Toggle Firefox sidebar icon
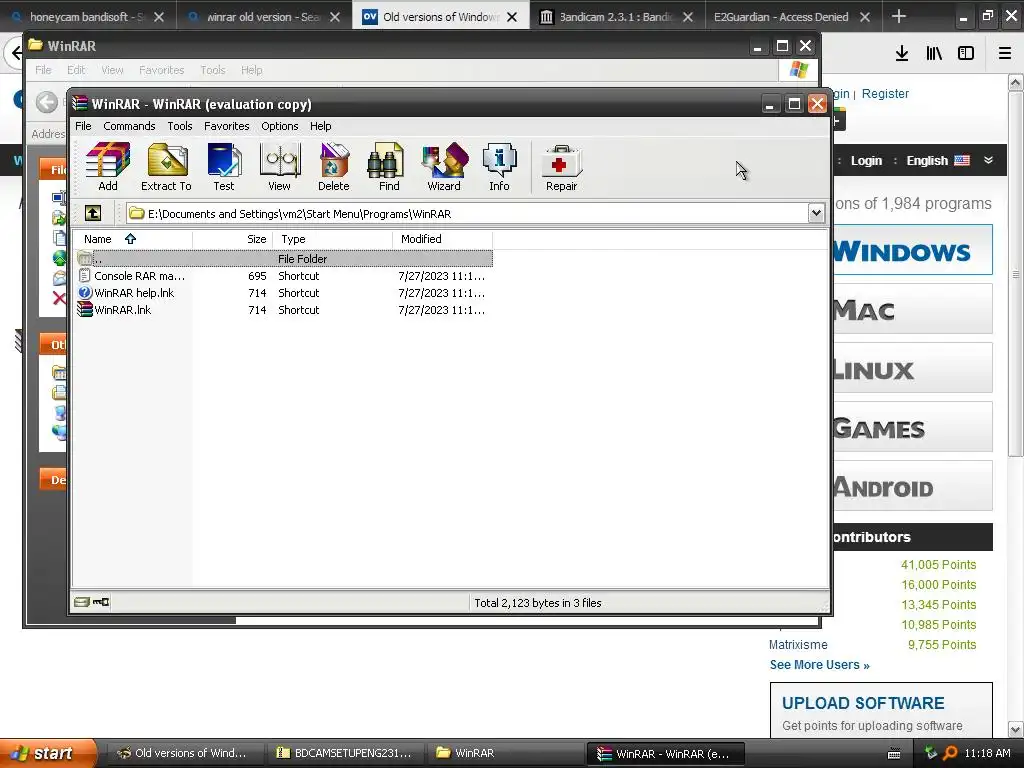The image size is (1024, 768). click(x=966, y=53)
